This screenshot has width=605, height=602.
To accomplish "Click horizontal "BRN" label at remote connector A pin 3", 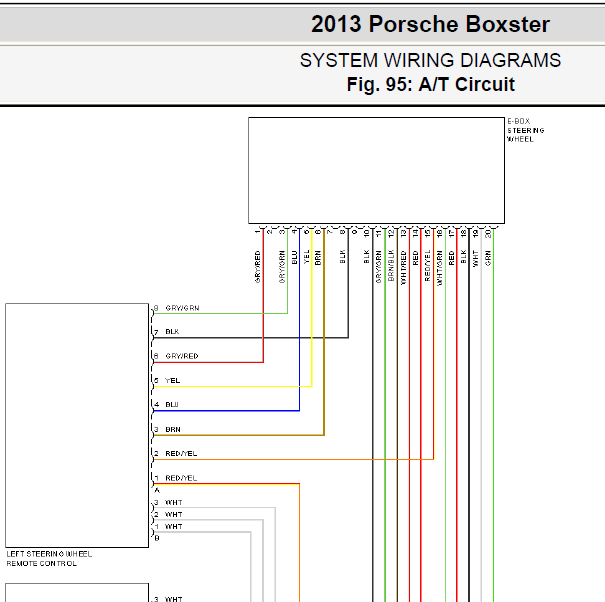I will 172,430.
